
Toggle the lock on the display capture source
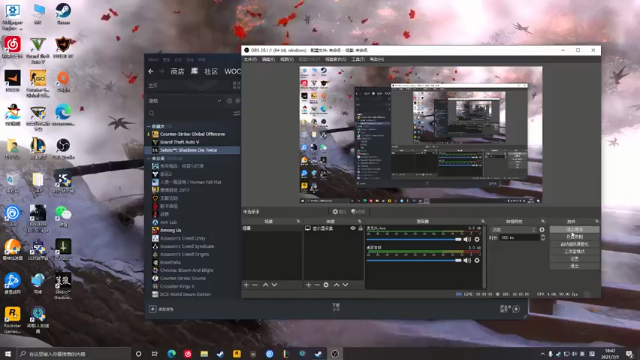pos(360,228)
